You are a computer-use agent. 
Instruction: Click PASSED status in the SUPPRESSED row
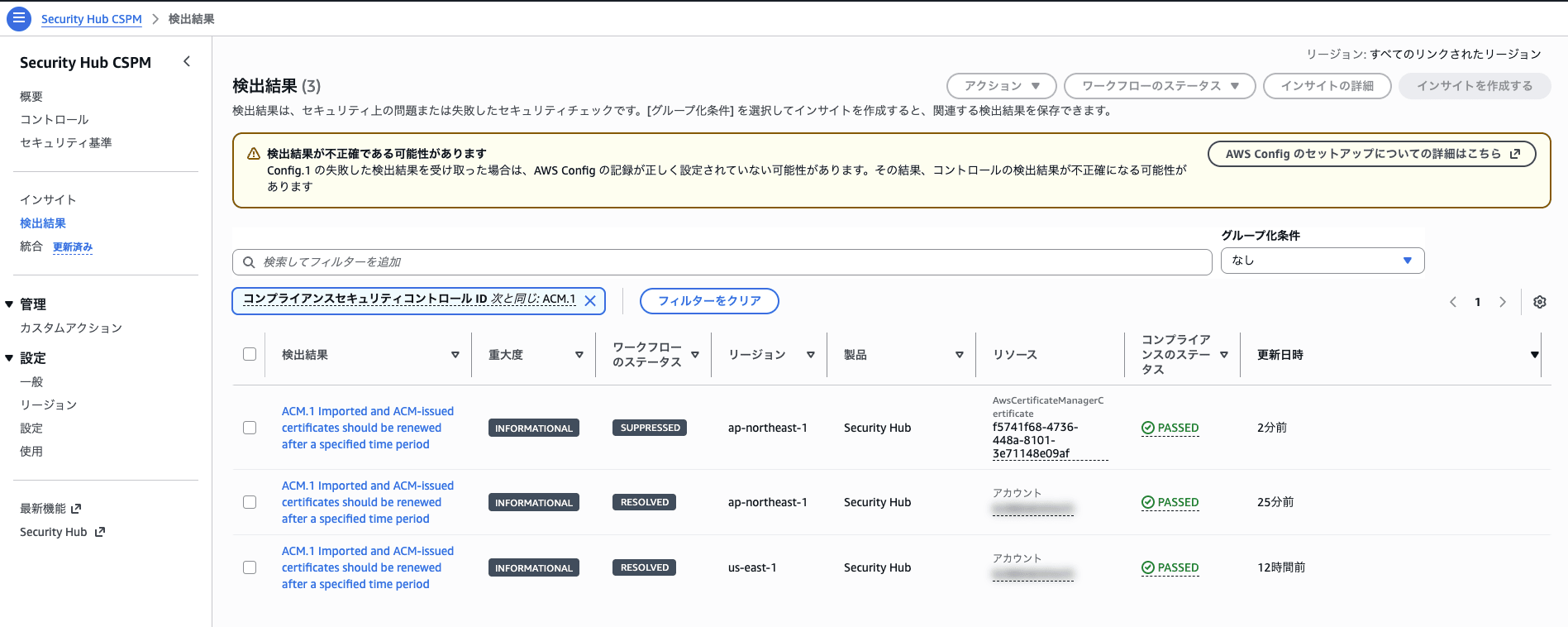(1170, 428)
